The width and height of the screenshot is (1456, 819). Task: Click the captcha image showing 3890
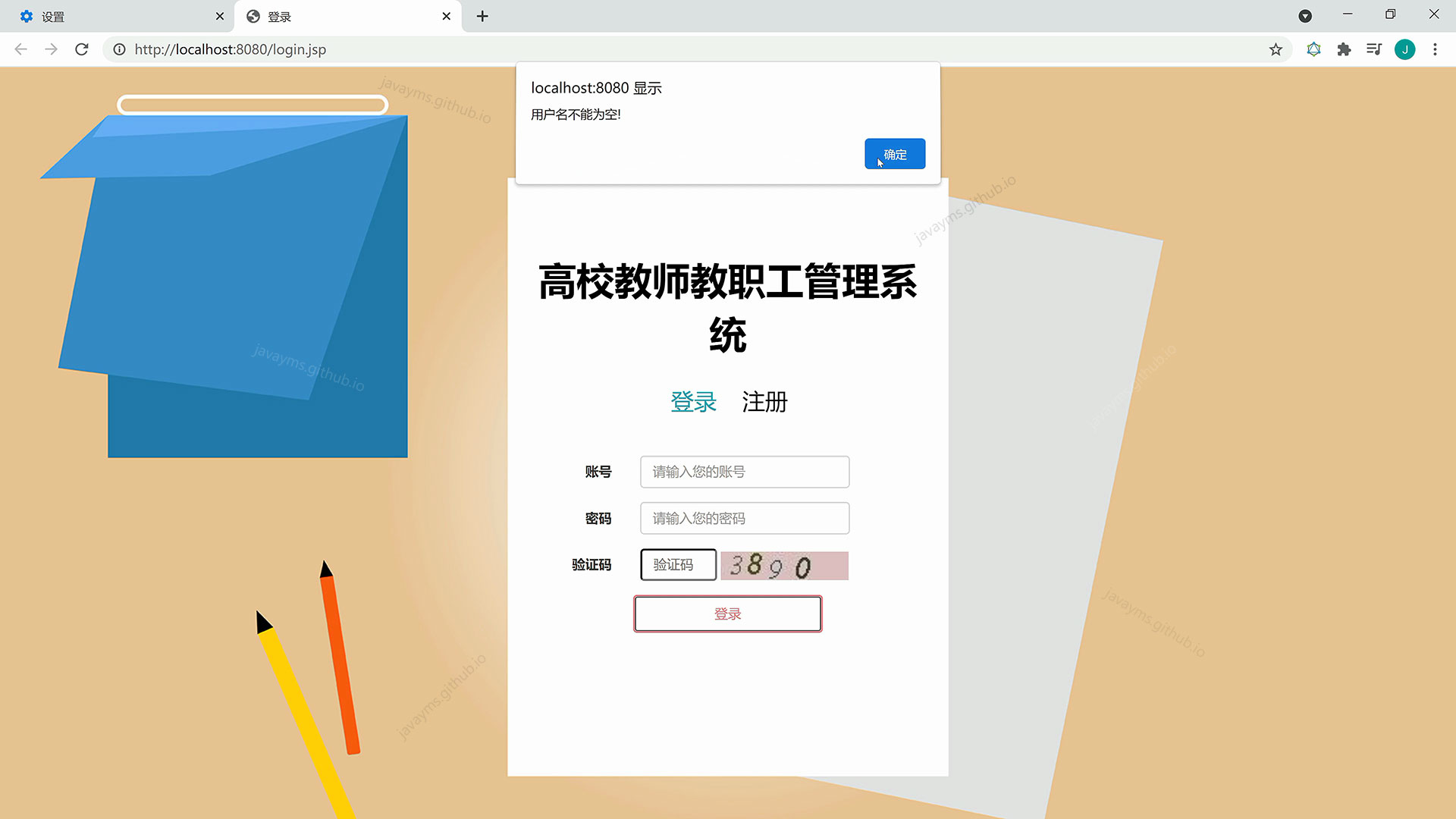click(783, 566)
